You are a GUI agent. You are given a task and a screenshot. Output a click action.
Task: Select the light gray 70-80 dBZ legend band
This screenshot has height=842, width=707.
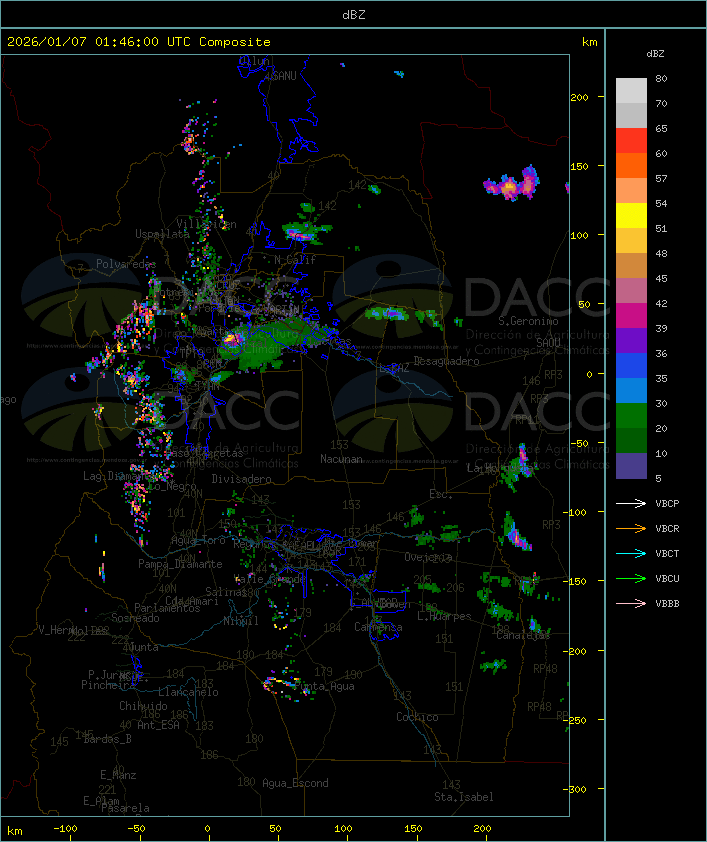631,91
